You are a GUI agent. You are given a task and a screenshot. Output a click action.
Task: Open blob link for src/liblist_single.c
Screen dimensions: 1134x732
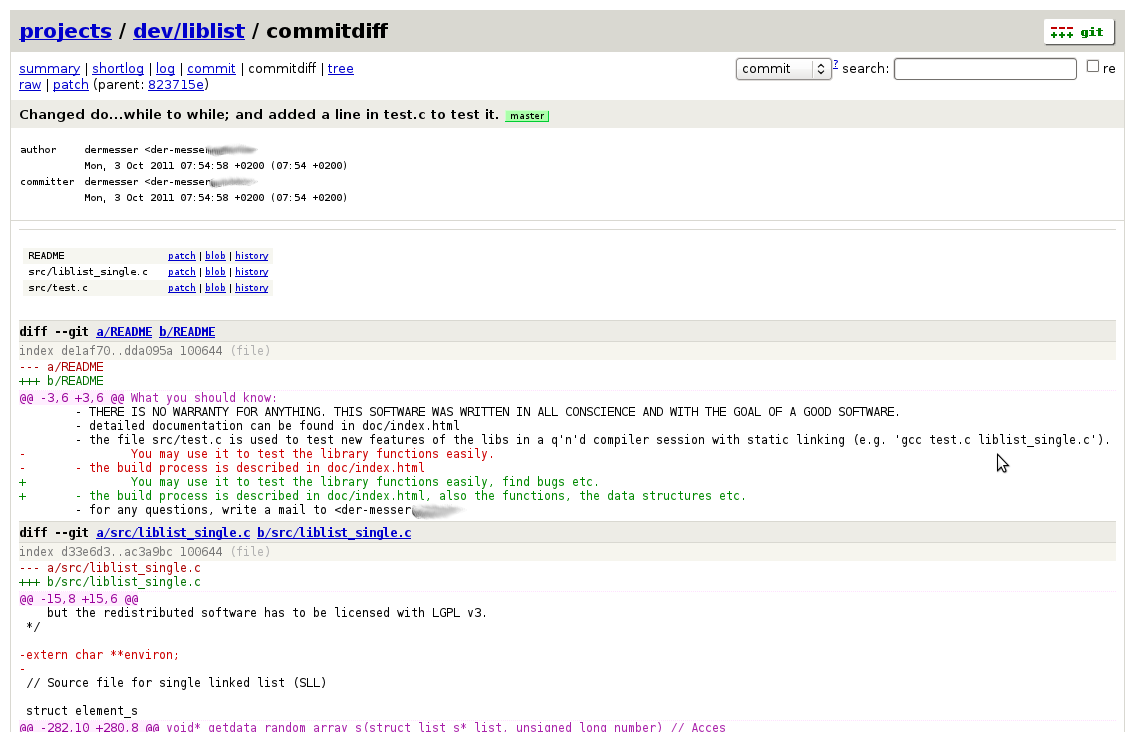pos(215,272)
